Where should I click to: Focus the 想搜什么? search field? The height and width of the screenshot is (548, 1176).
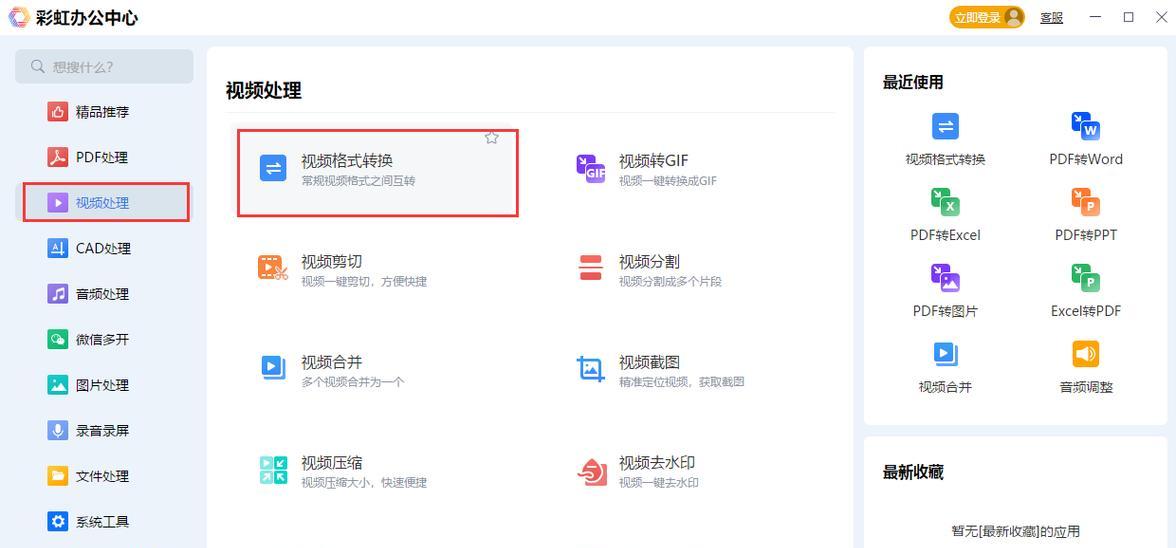click(104, 67)
